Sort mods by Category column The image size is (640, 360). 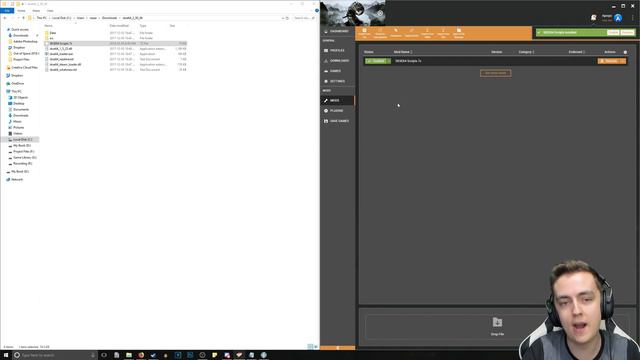click(x=526, y=52)
